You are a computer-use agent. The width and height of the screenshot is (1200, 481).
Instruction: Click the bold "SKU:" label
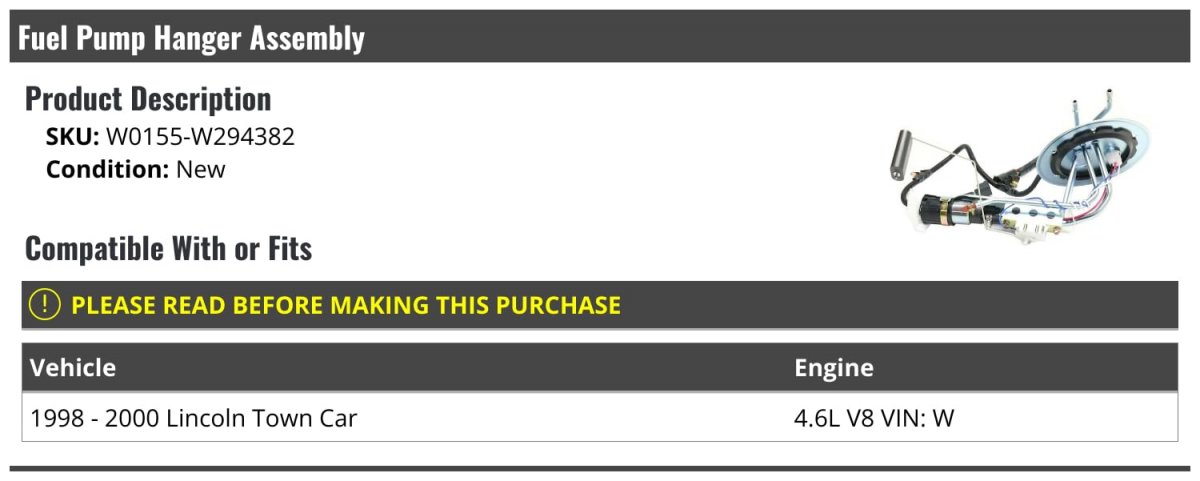(x=73, y=137)
